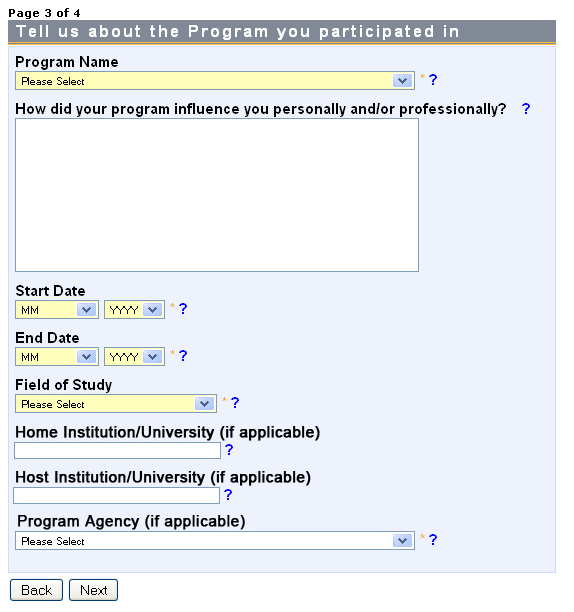Open help icon beside Program Name dropdown

click(433, 80)
